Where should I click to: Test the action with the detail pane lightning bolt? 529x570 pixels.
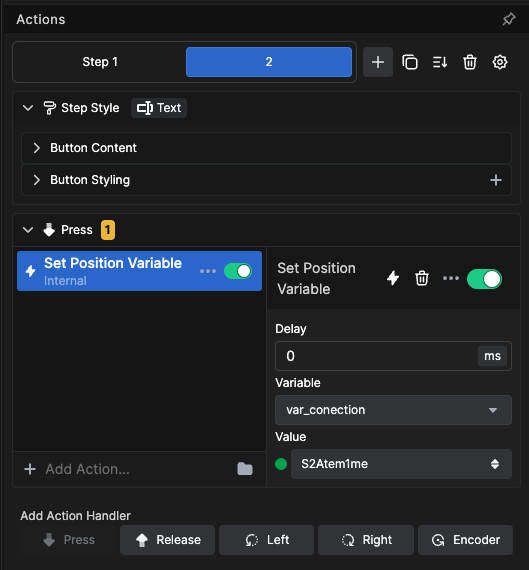tap(393, 278)
